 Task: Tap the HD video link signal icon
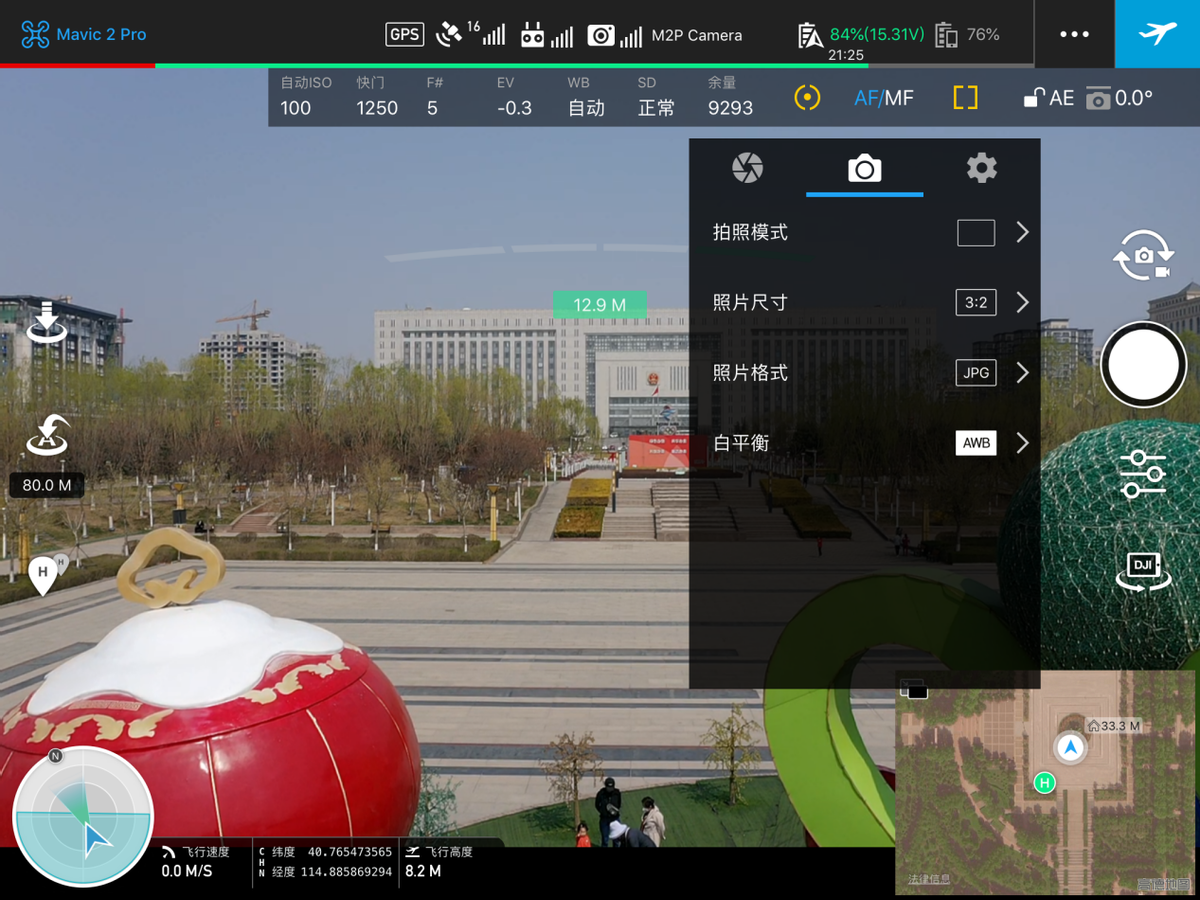[x=614, y=36]
